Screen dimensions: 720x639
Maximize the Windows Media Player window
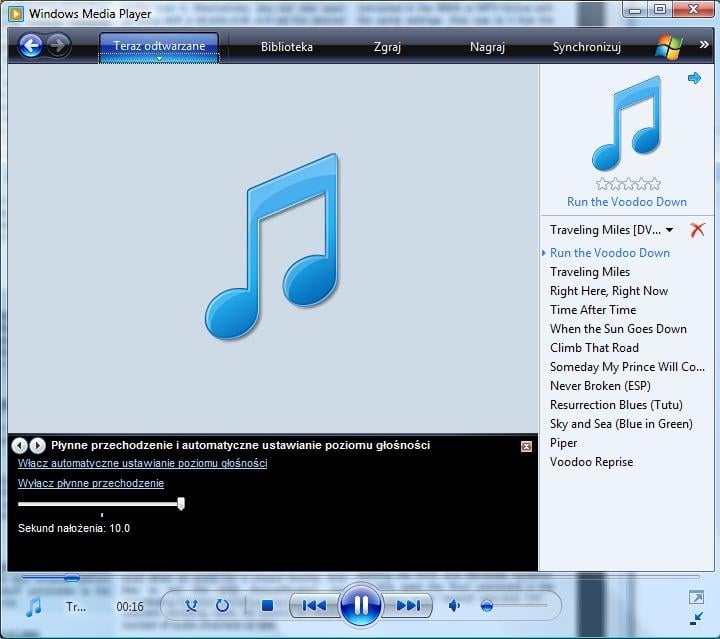pyautogui.click(x=659, y=10)
